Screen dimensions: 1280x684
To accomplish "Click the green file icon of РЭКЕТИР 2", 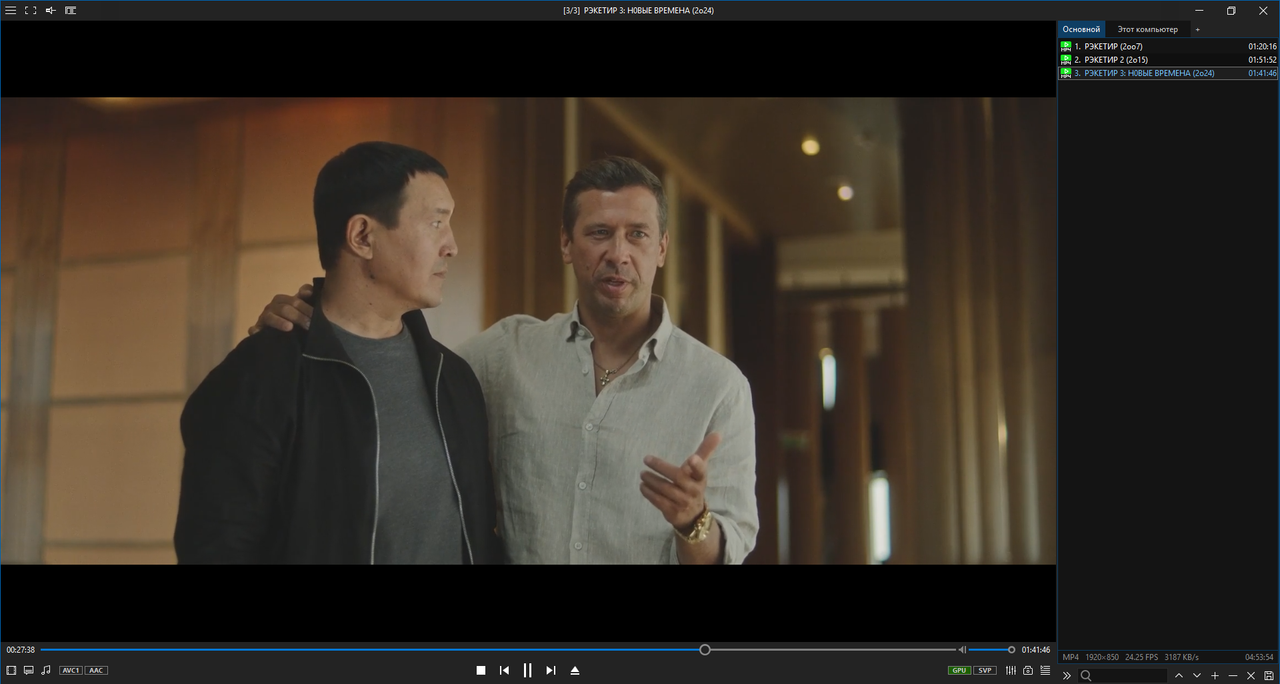I will coord(1066,60).
